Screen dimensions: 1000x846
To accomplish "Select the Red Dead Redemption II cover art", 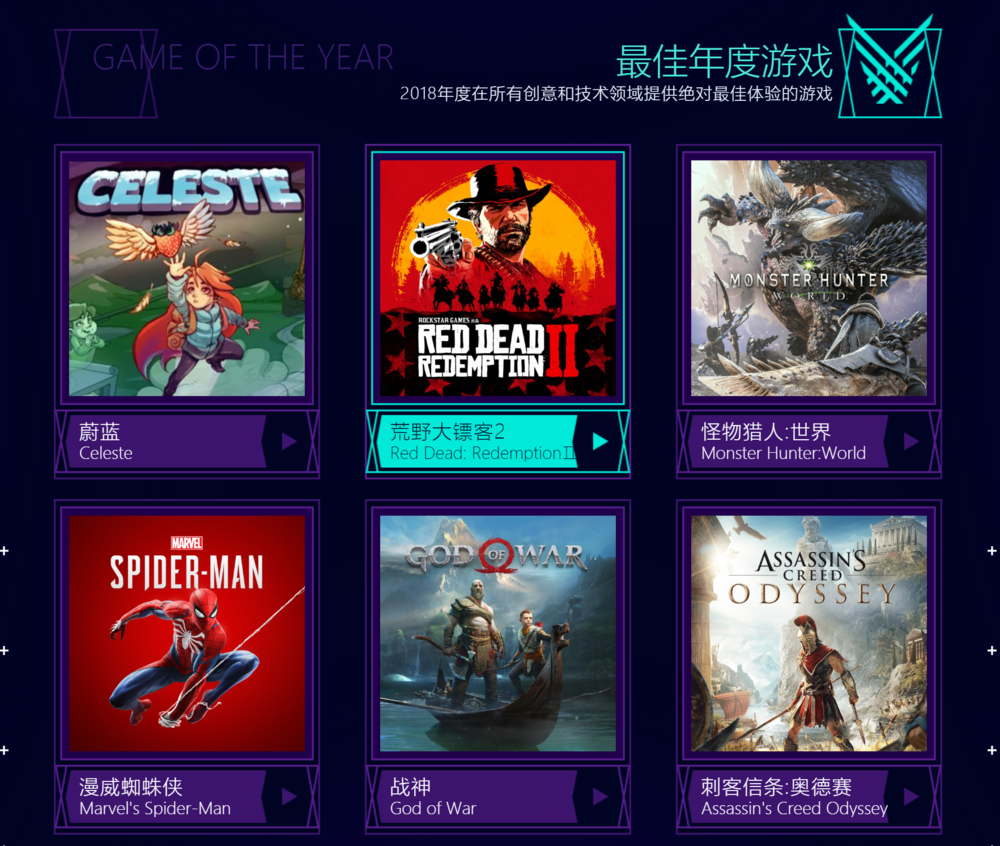I will point(498,278).
